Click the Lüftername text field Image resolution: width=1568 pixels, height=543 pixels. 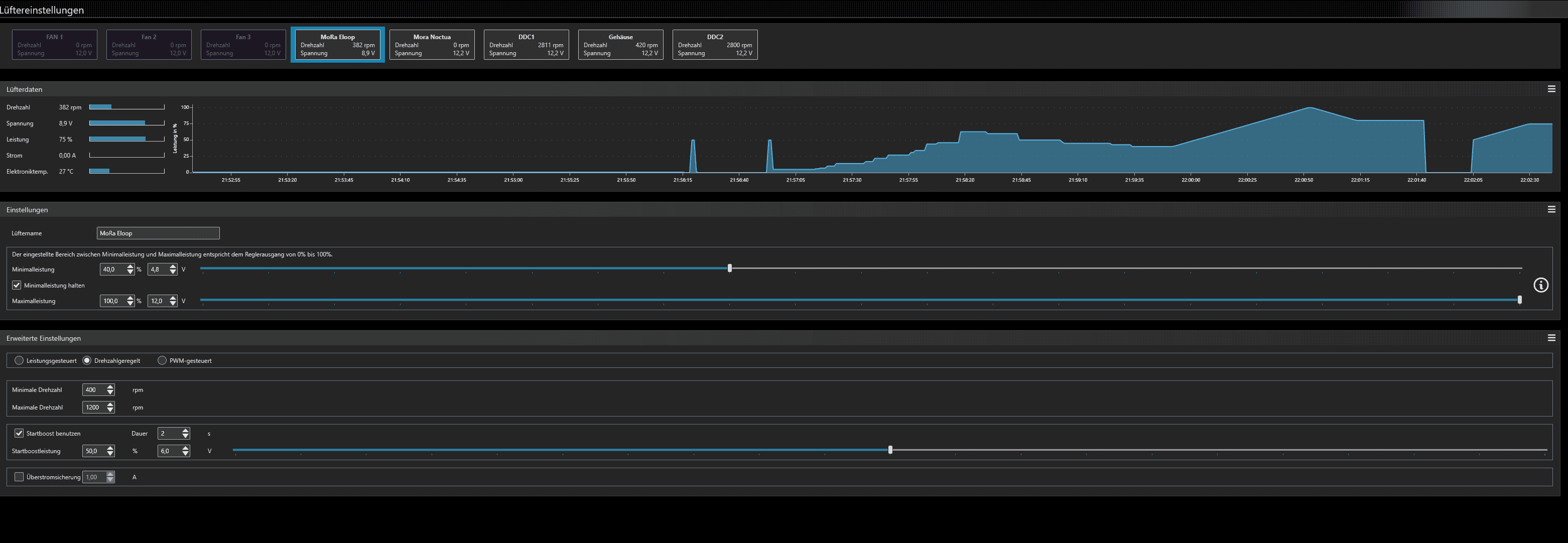[158, 233]
